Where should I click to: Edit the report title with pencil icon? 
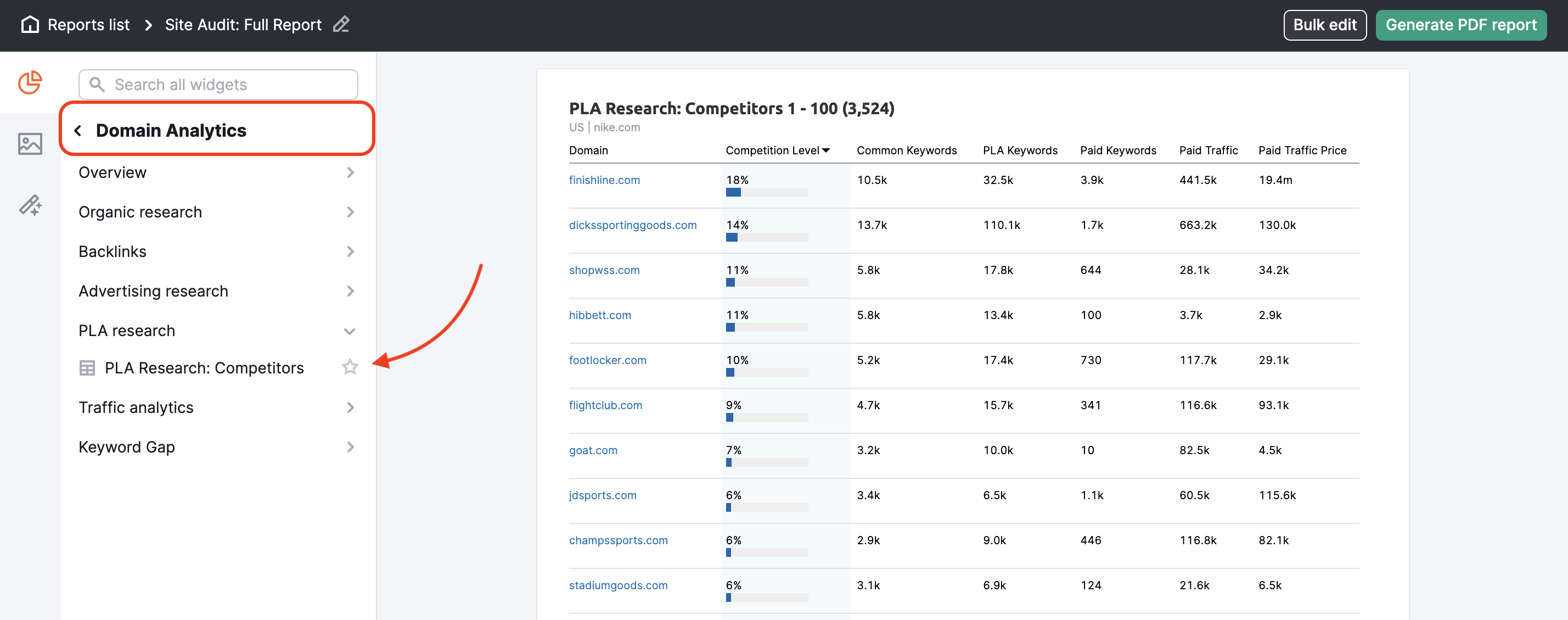point(341,24)
